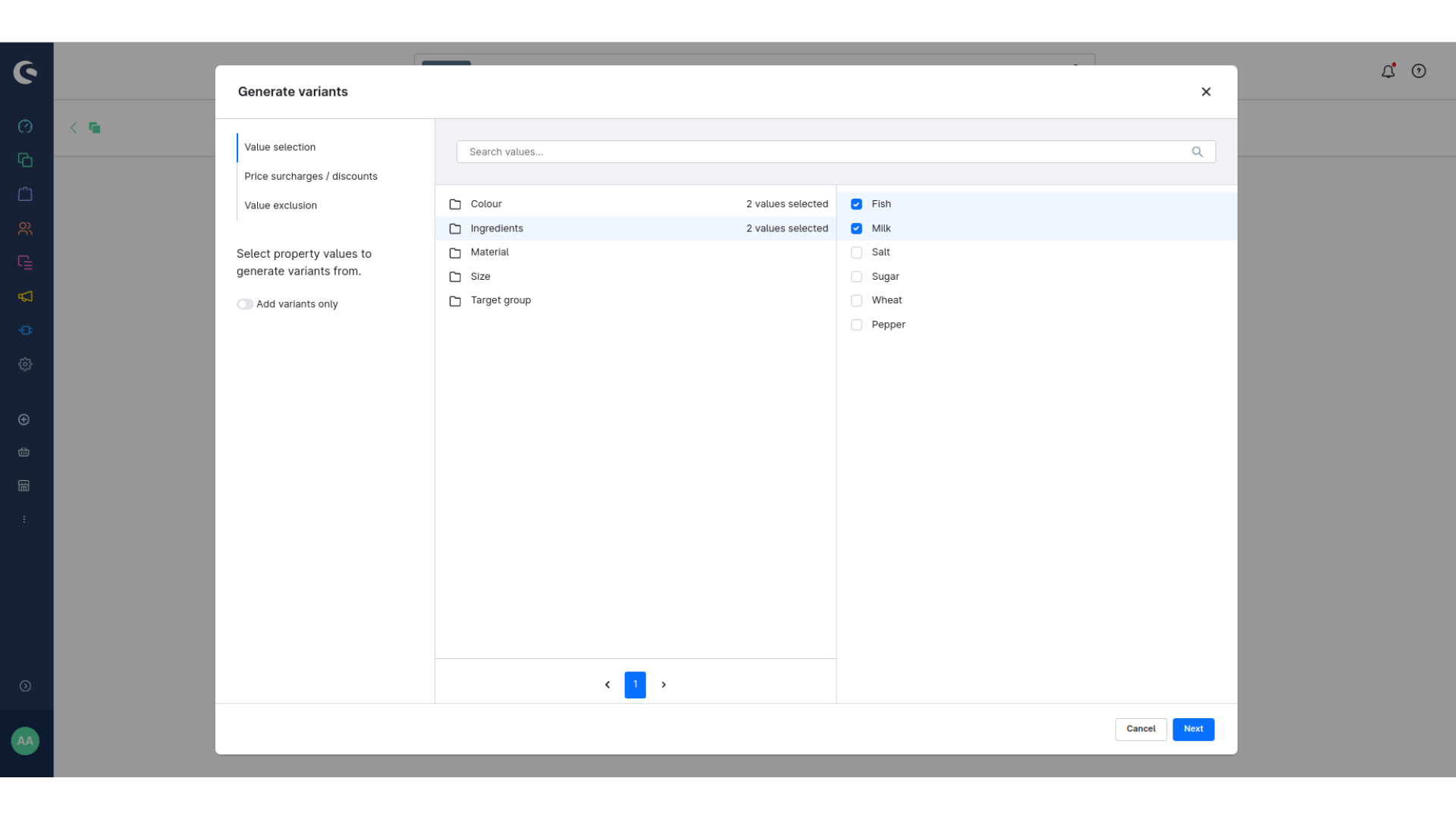
Task: Click the search magnifier icon in values search
Action: pos(1197,152)
